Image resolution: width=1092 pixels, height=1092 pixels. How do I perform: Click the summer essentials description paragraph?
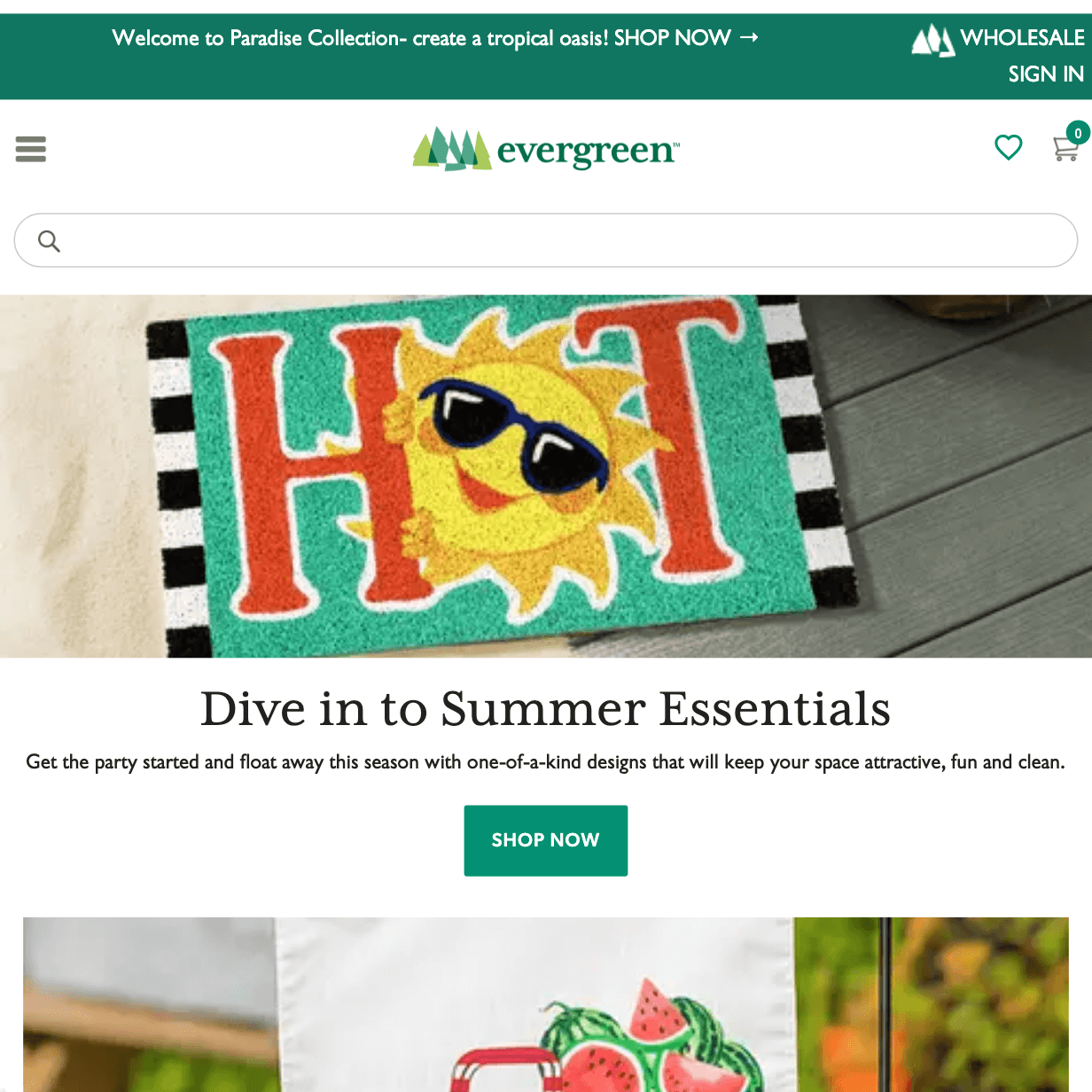(x=546, y=762)
